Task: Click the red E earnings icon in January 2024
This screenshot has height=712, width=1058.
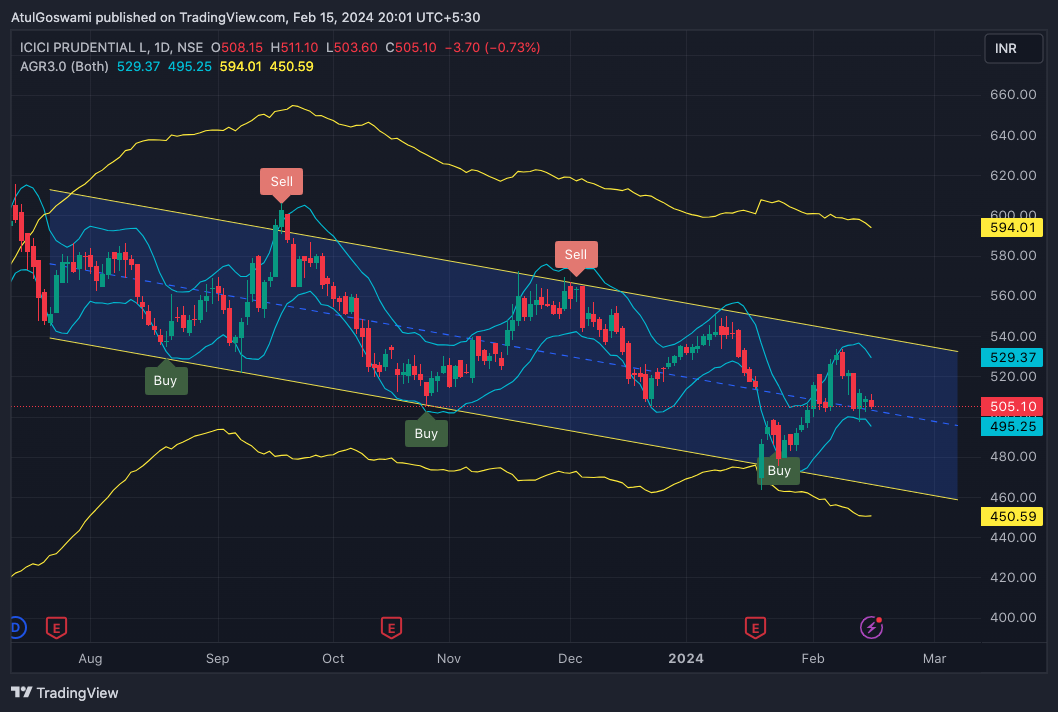Action: click(755, 628)
